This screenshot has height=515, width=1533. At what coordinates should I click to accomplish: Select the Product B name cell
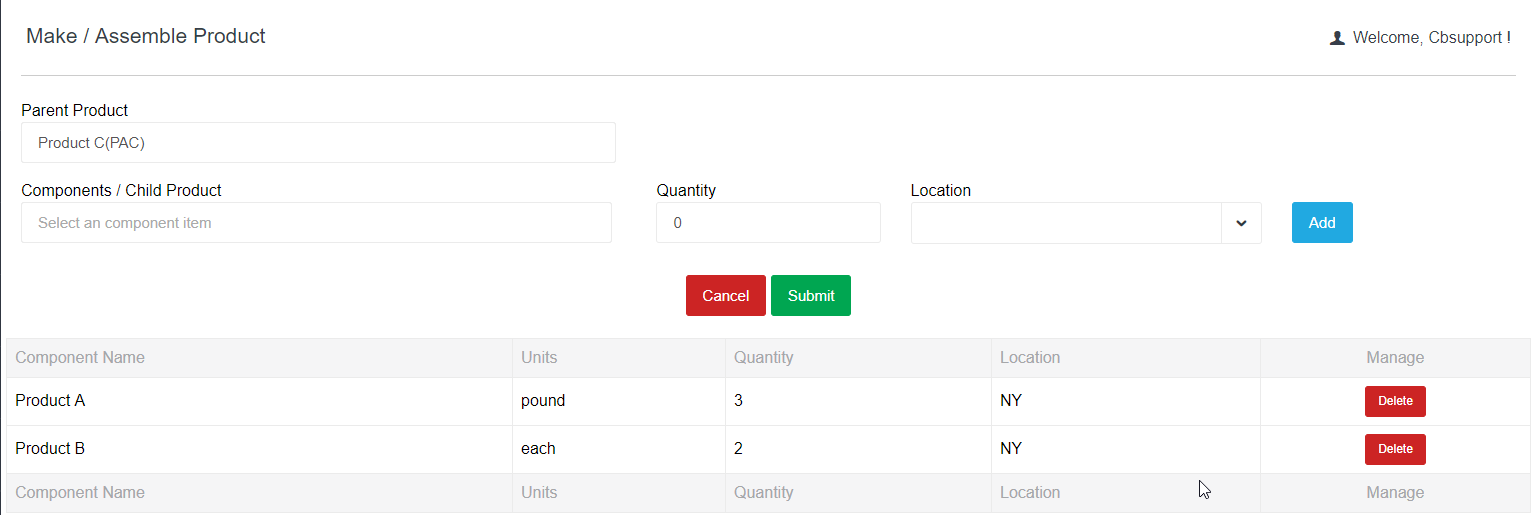[x=50, y=449]
